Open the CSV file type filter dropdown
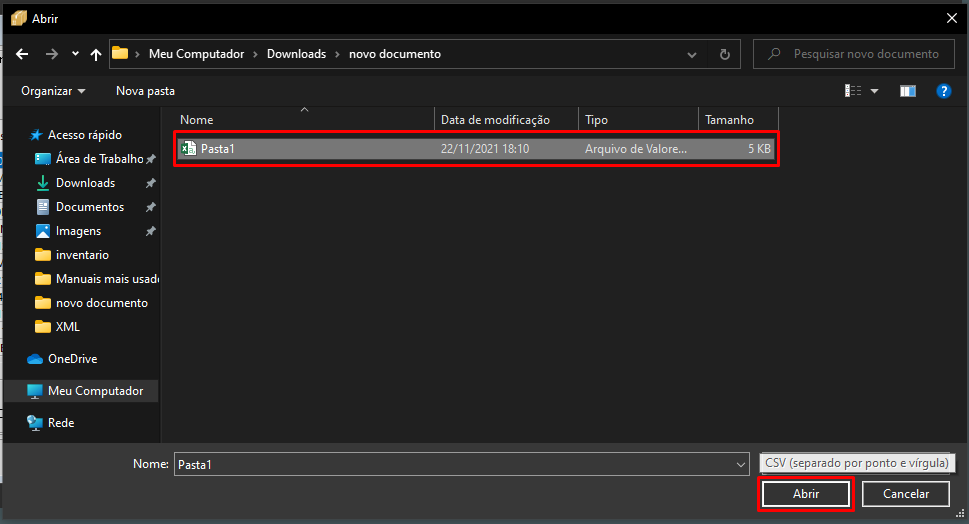Screen dimensions: 969x524 click(x=857, y=463)
